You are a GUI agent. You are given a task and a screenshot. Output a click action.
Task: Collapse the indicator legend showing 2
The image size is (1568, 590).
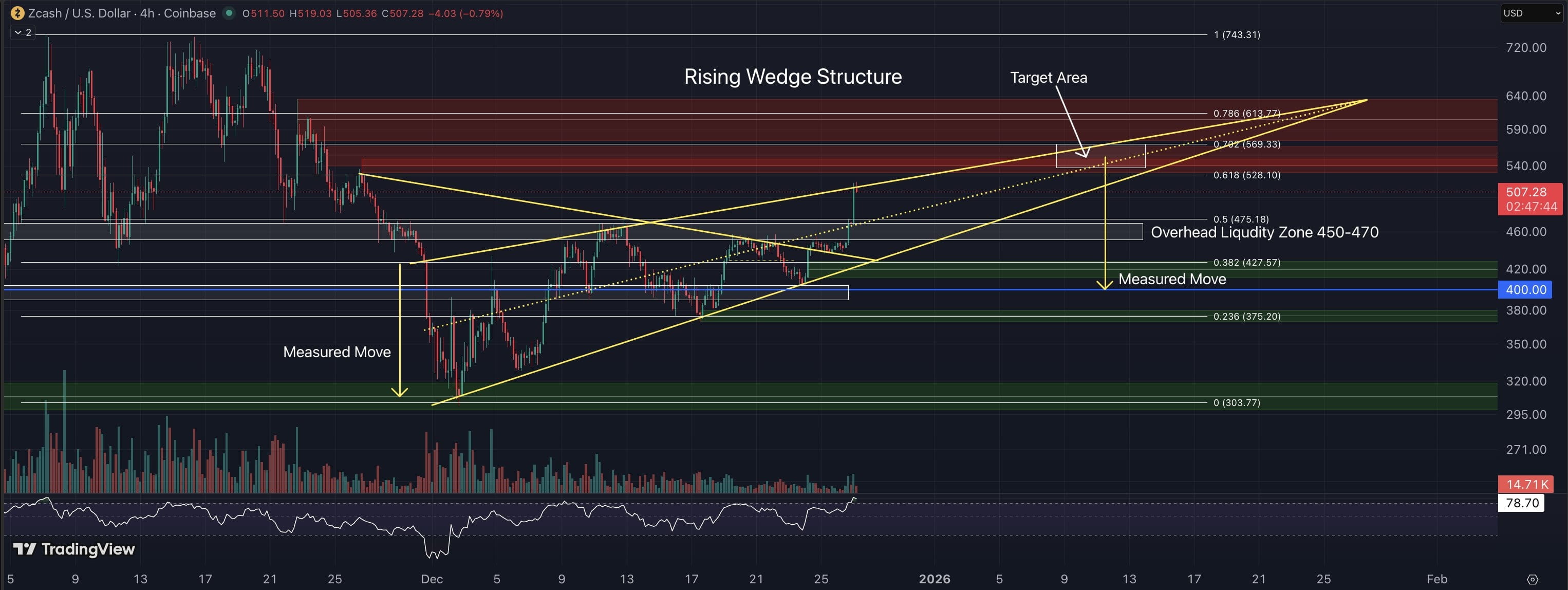23,32
